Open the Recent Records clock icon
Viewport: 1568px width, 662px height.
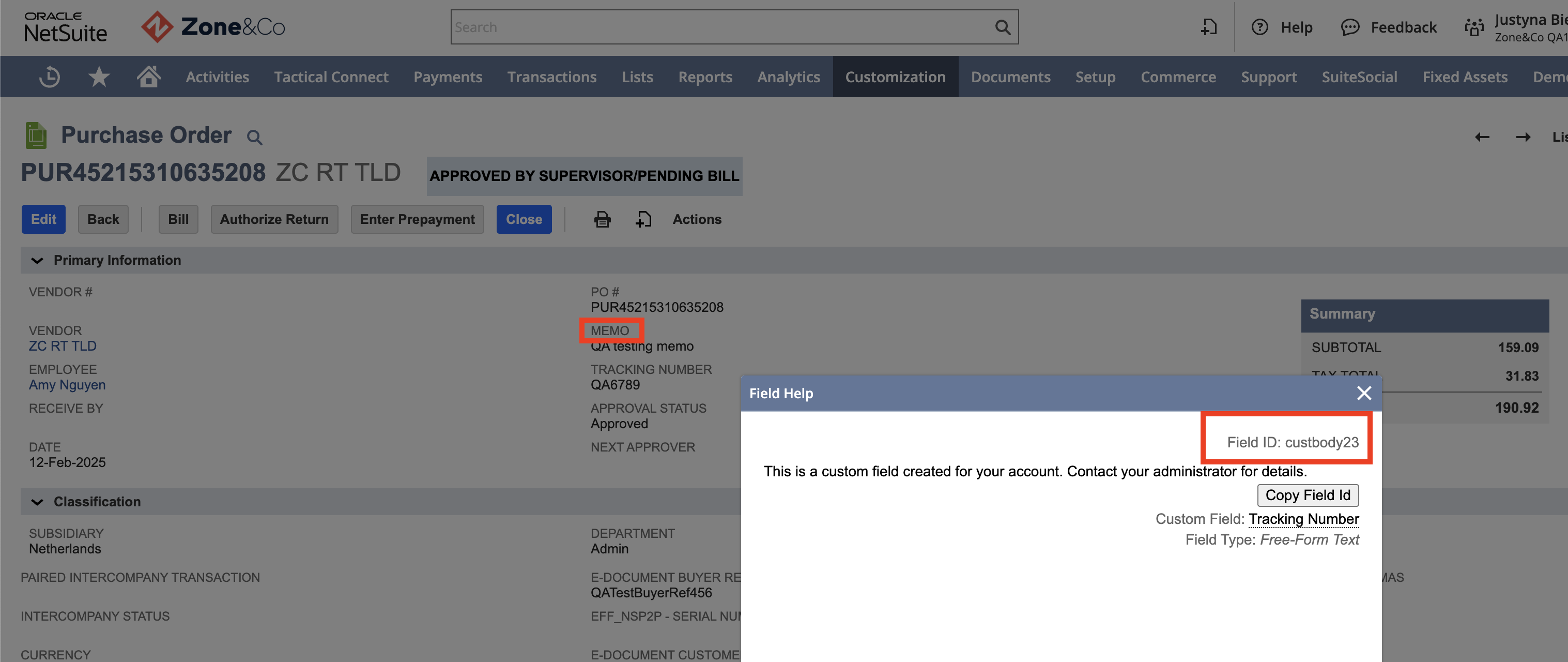coord(49,78)
